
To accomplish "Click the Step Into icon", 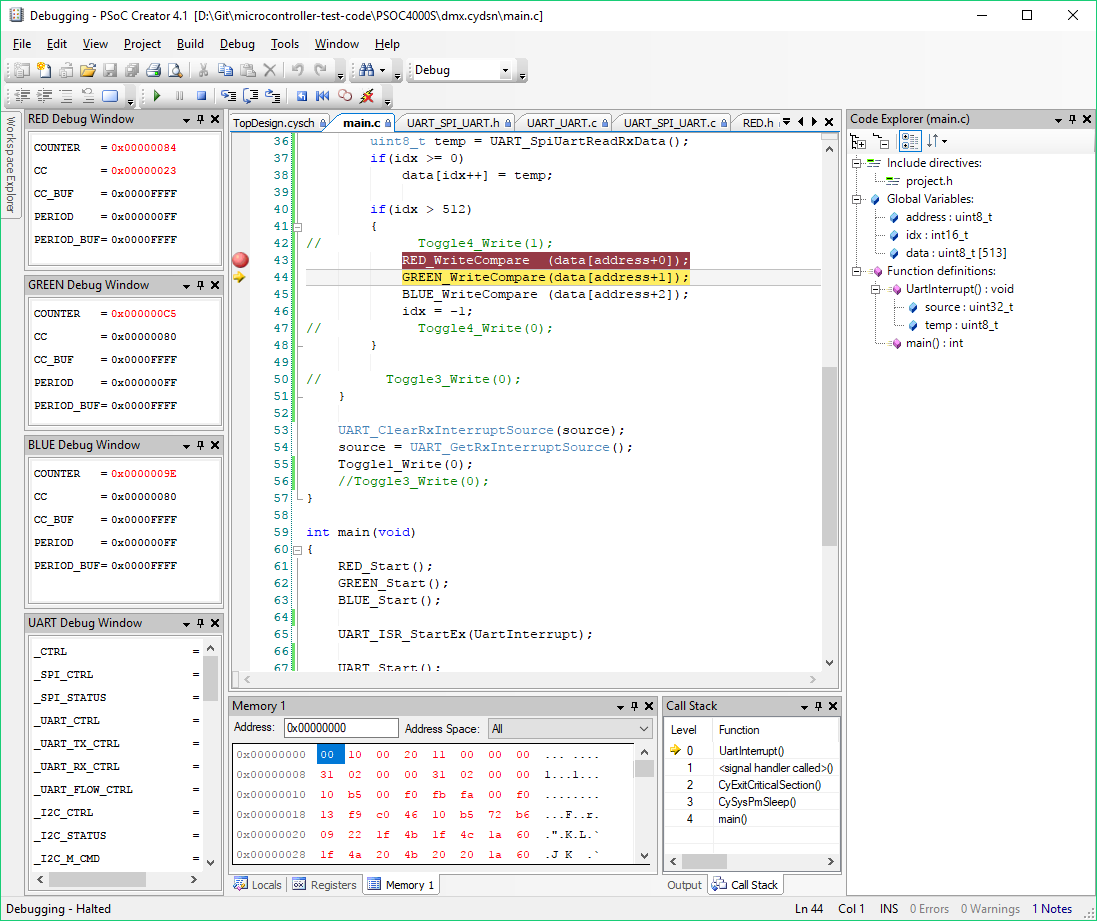I will click(228, 96).
